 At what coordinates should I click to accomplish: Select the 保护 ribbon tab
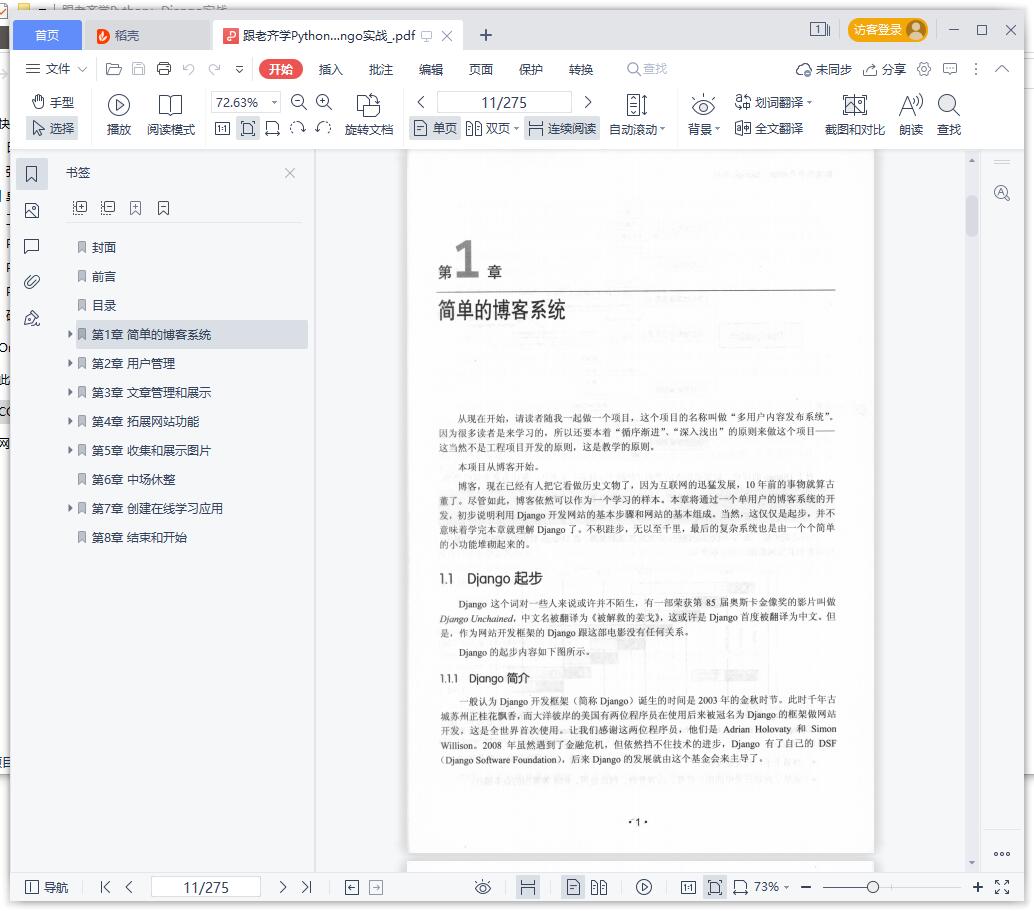tap(531, 69)
